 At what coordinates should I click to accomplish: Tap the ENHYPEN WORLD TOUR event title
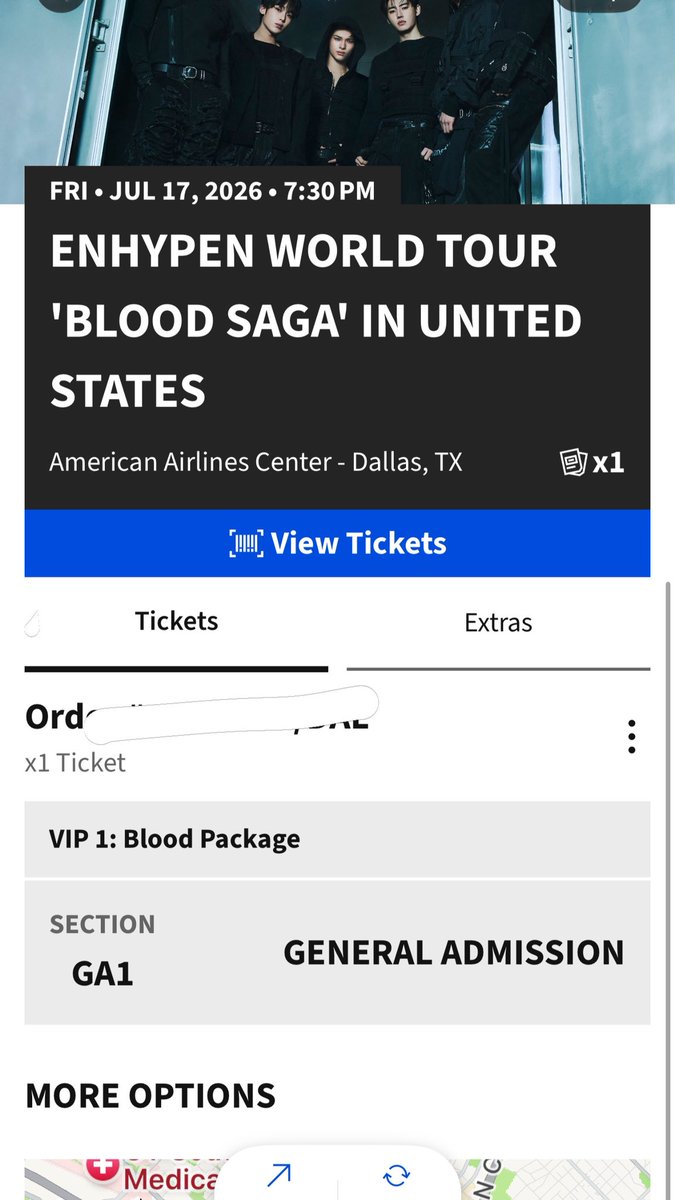[315, 321]
